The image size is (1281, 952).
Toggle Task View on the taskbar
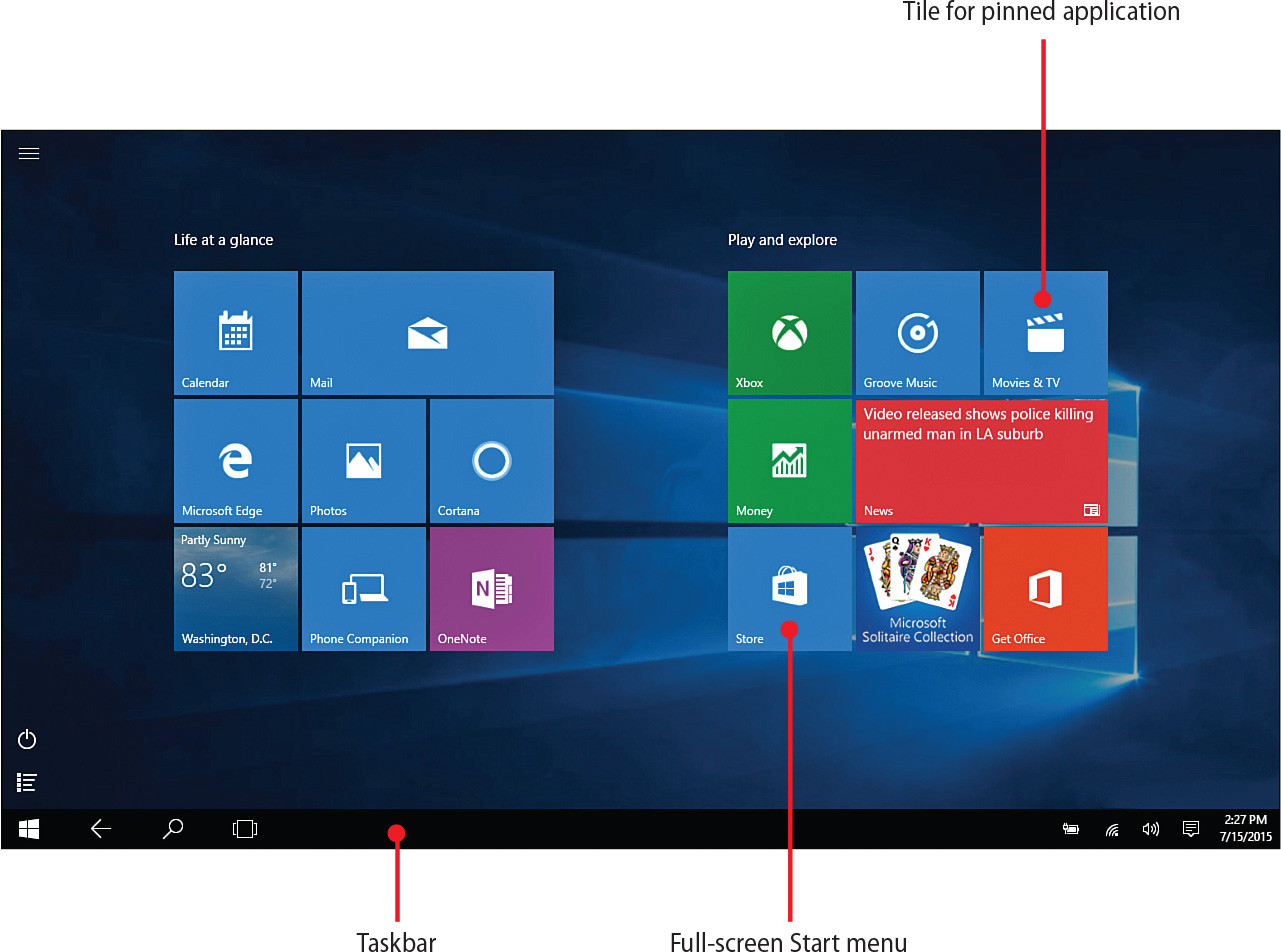click(244, 829)
